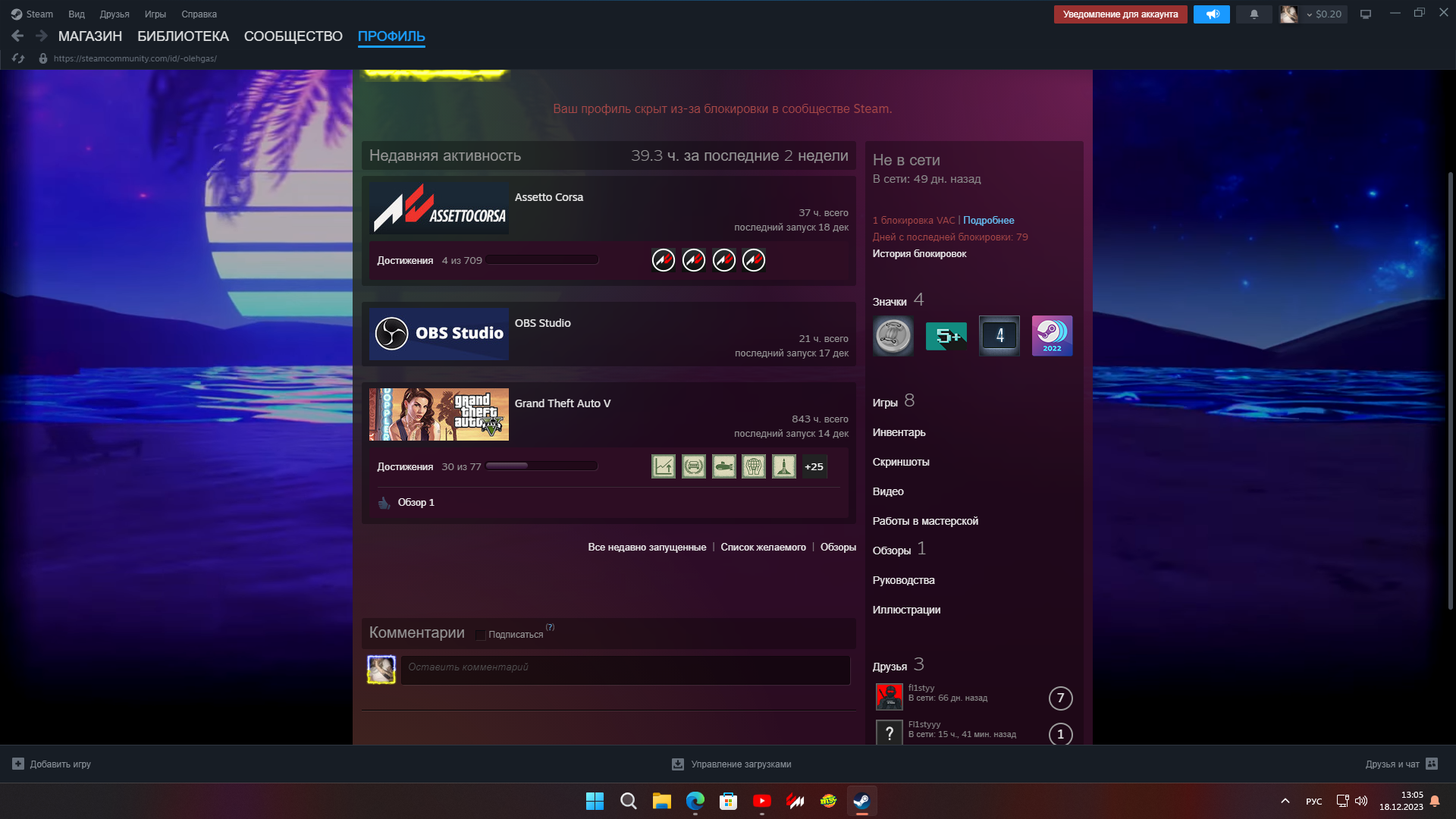
Task: Switch input language РУС in tray
Action: [1314, 802]
